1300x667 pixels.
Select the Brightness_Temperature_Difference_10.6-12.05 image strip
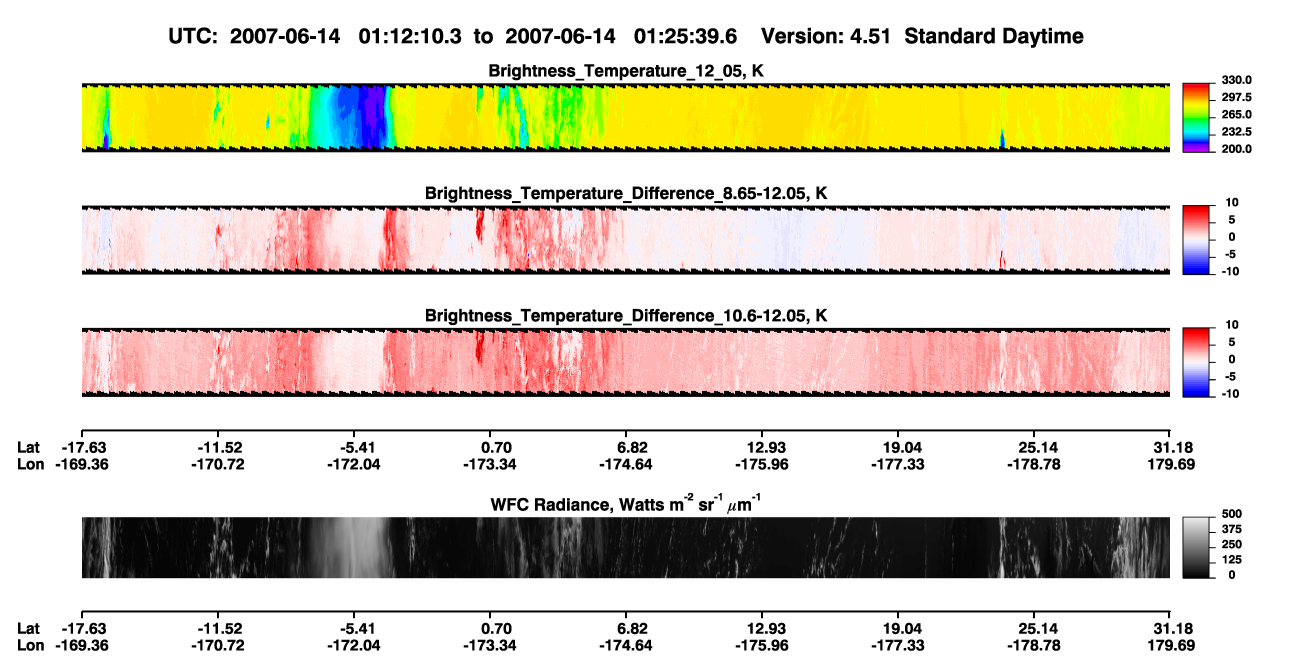(x=626, y=361)
